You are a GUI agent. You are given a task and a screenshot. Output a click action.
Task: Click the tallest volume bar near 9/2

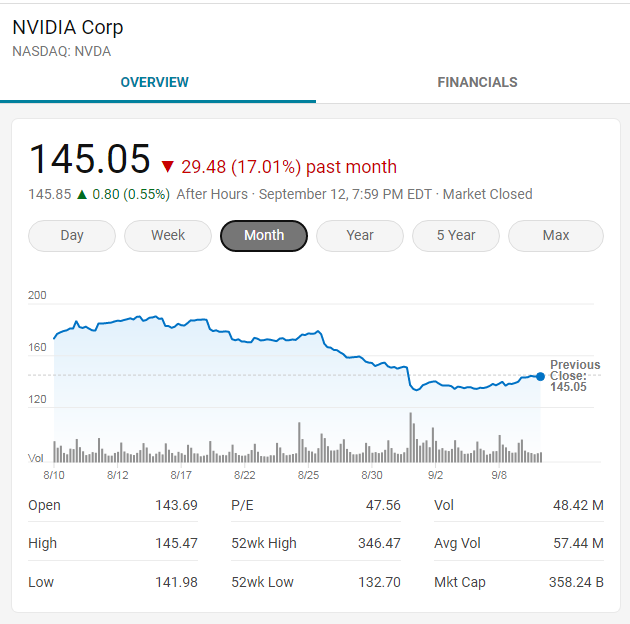tap(411, 437)
